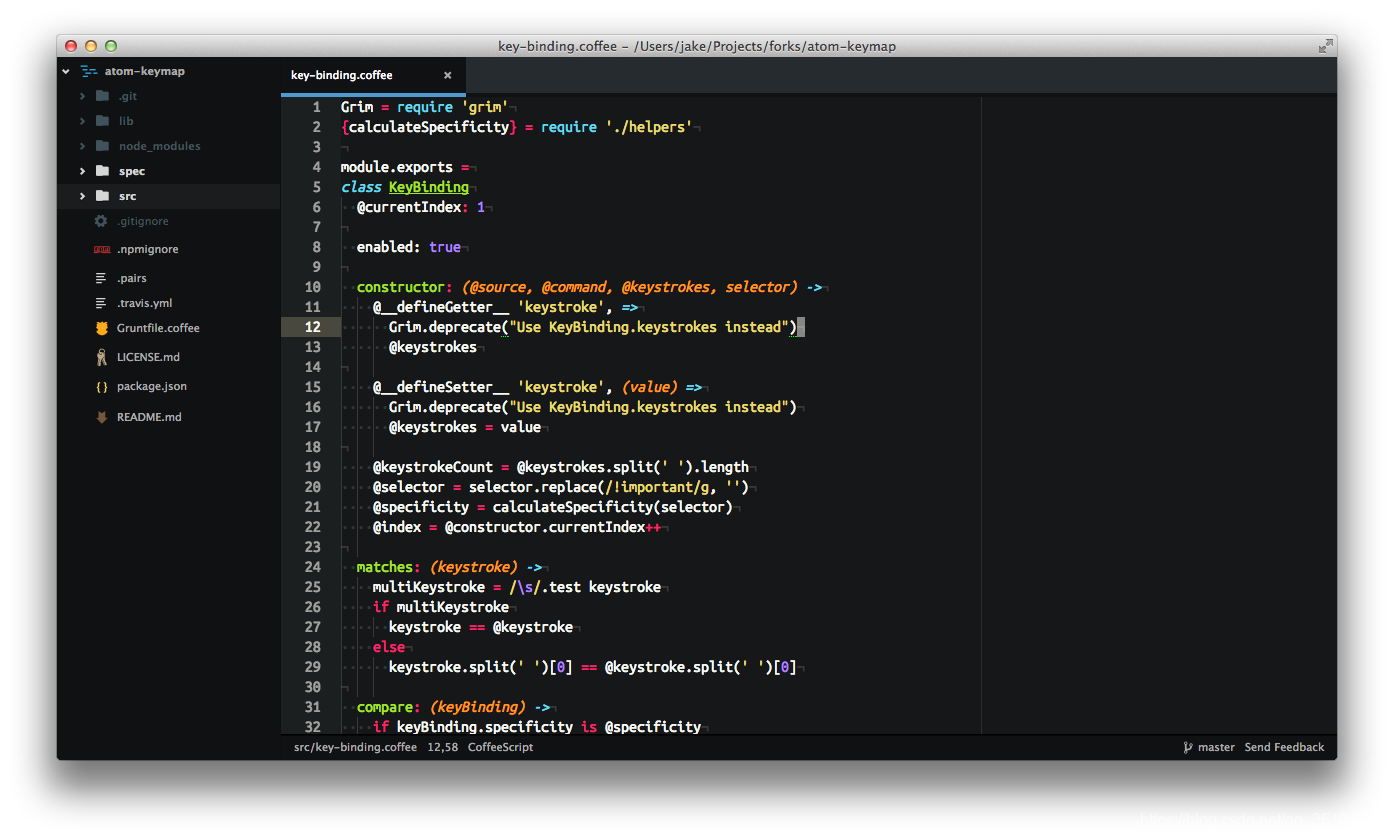Click the gear icon beside .gitignore
The height and width of the screenshot is (839, 1394).
(x=101, y=221)
